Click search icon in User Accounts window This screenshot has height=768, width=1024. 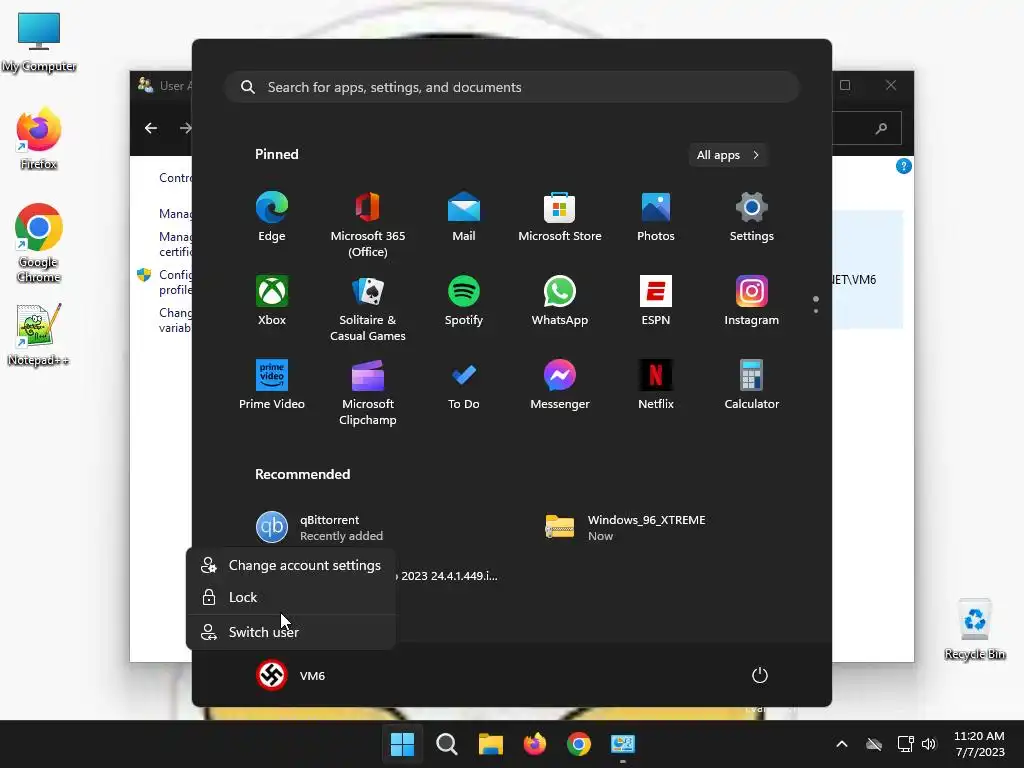coord(881,128)
